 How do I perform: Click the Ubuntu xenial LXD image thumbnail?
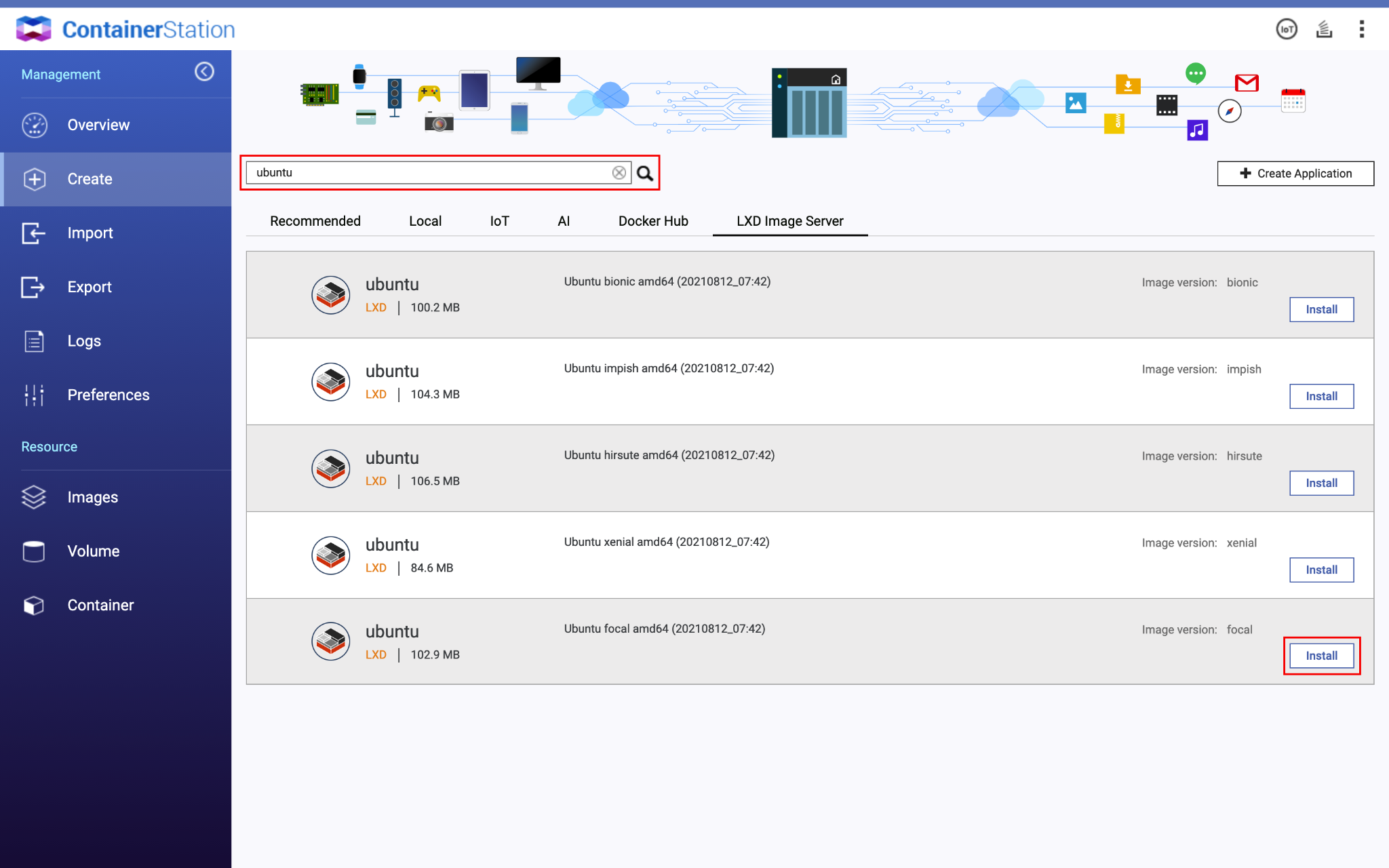(x=330, y=555)
